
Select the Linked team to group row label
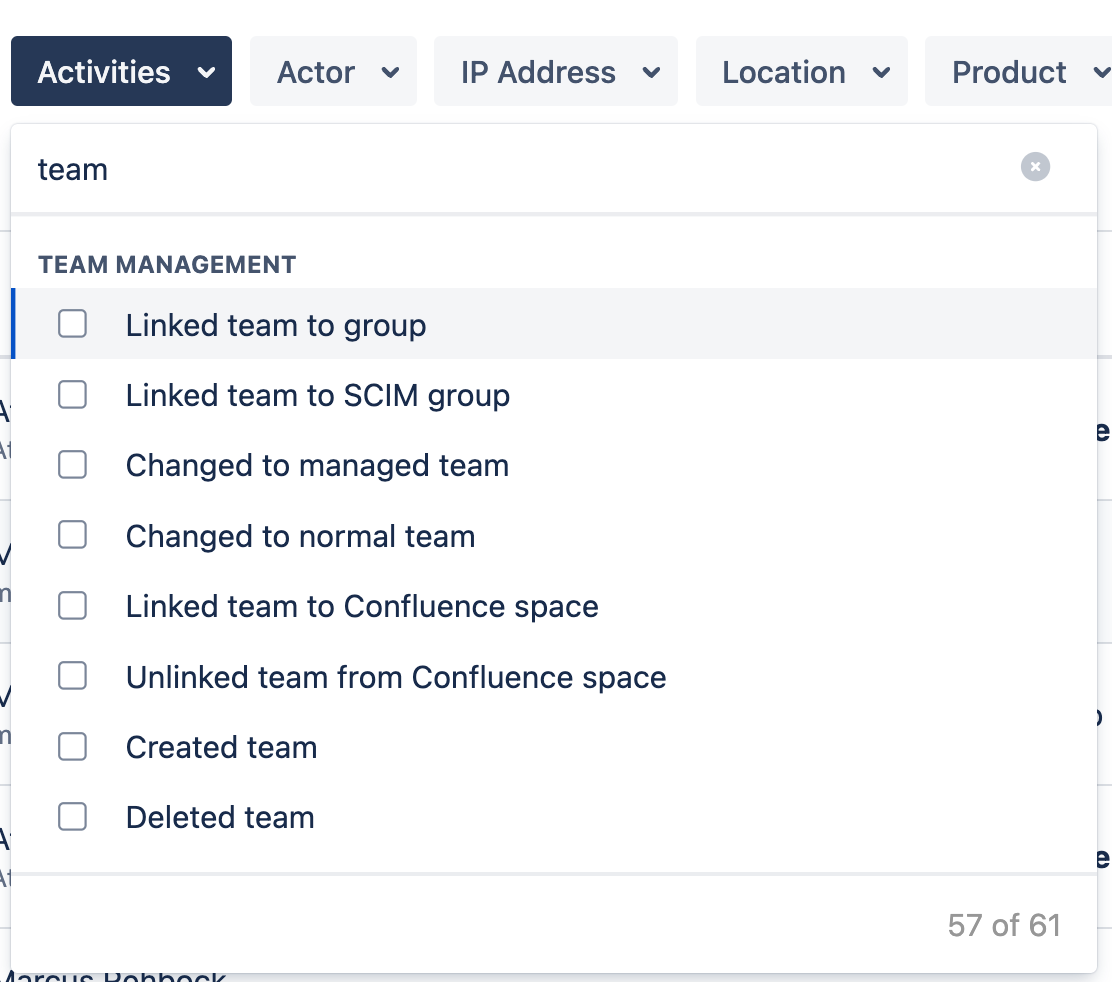point(276,324)
